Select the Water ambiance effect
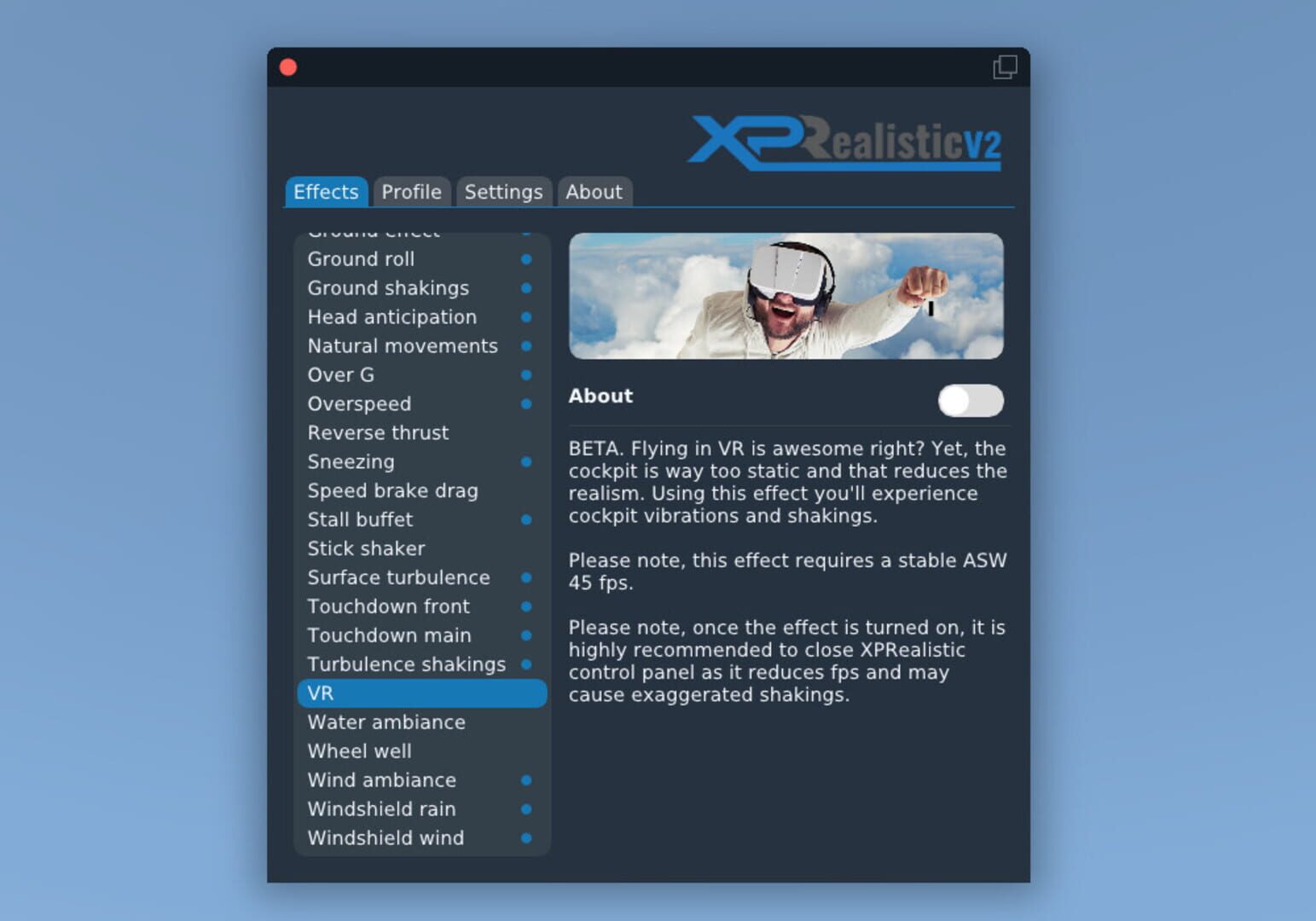This screenshot has width=1316, height=921. pos(386,721)
